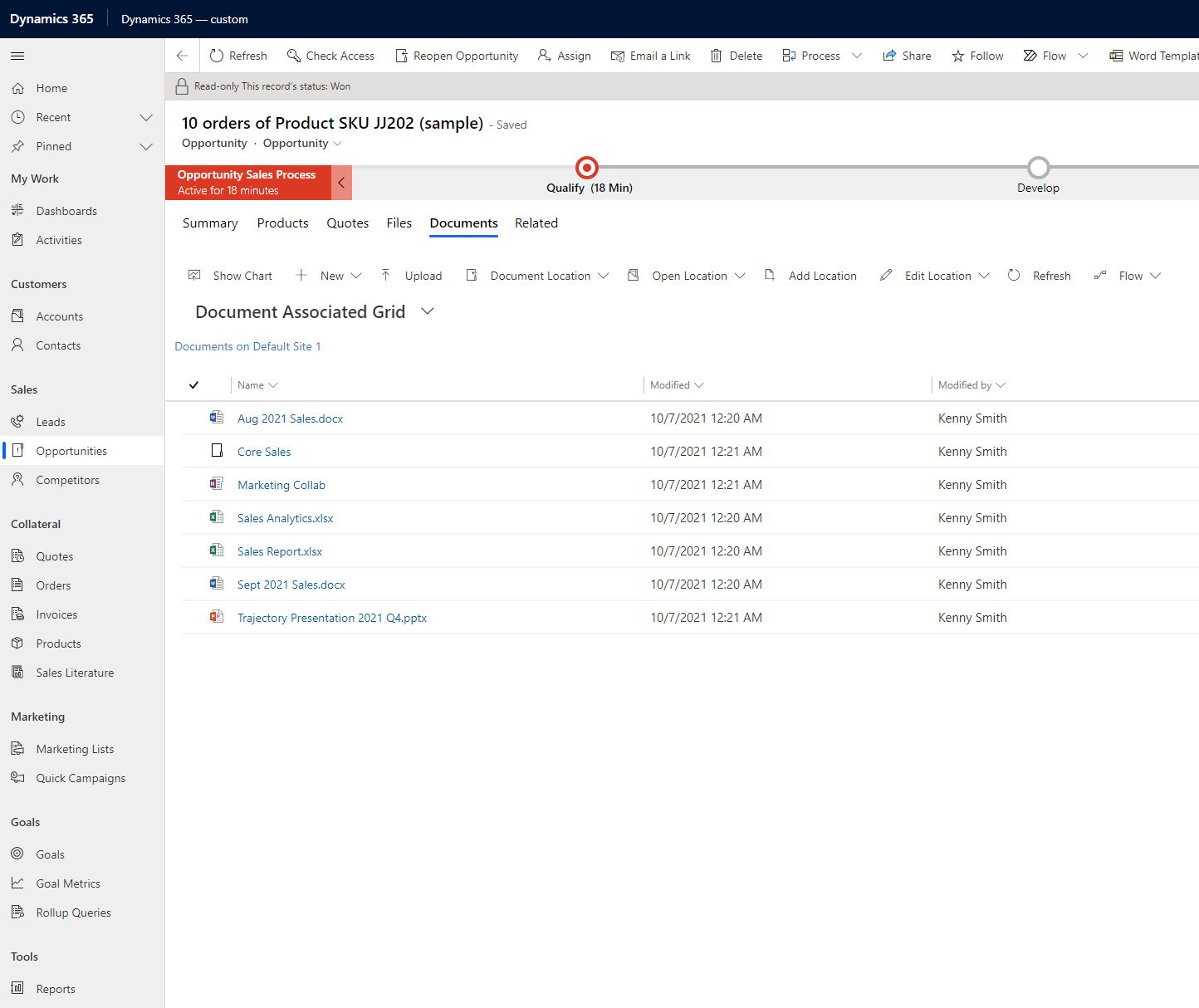Image resolution: width=1199 pixels, height=1008 pixels.
Task: Open Invoices in Collateral
Action: (82, 614)
